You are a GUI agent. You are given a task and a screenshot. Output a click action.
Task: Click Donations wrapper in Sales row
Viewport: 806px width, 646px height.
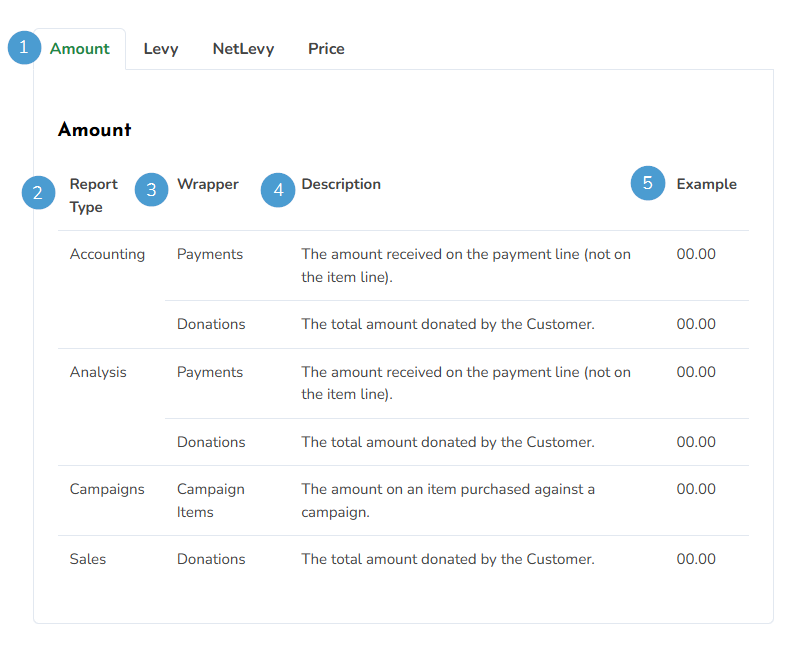tap(211, 559)
